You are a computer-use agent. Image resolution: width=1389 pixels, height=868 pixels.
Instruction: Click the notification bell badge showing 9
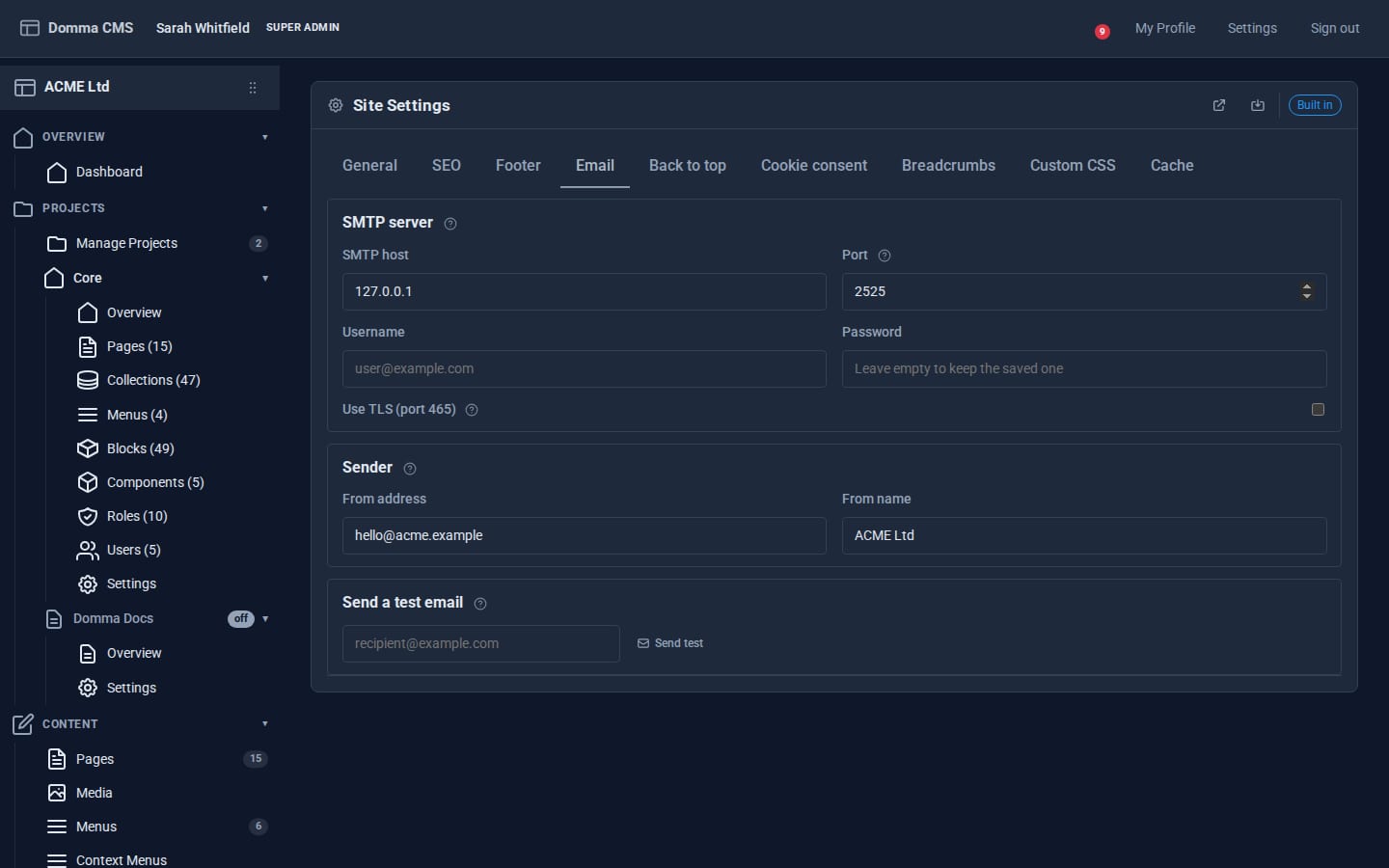click(1102, 32)
